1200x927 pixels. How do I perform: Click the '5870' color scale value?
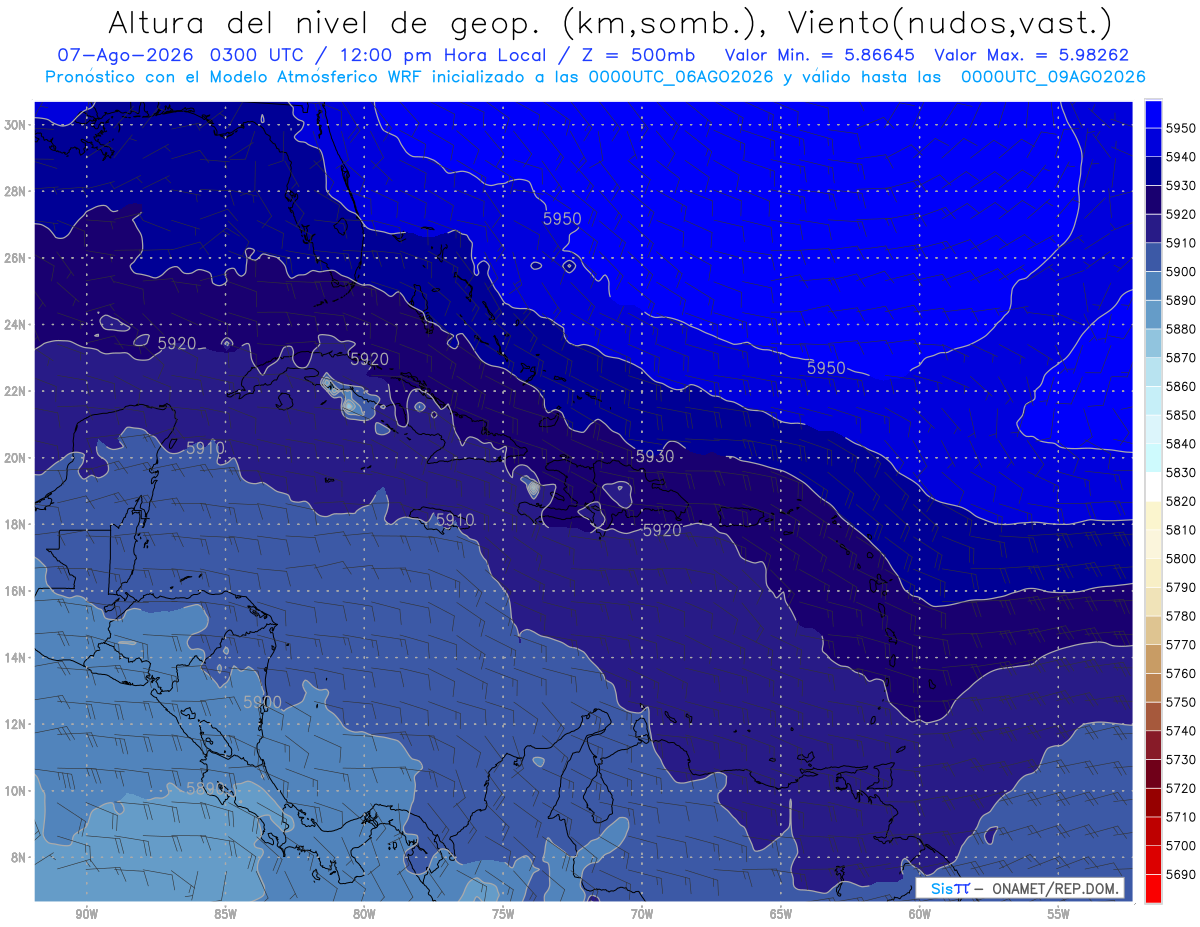pos(1181,357)
